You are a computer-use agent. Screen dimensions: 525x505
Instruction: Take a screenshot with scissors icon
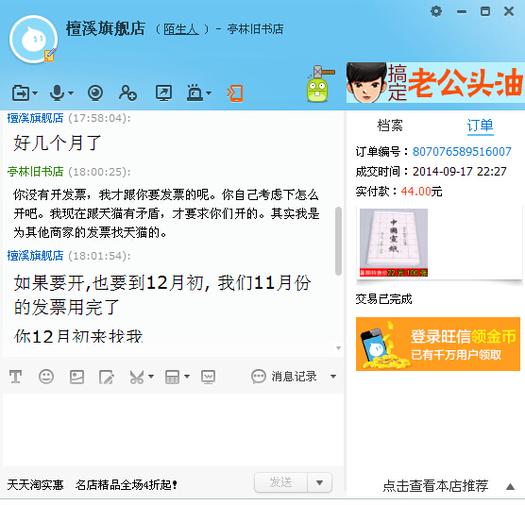(x=137, y=377)
